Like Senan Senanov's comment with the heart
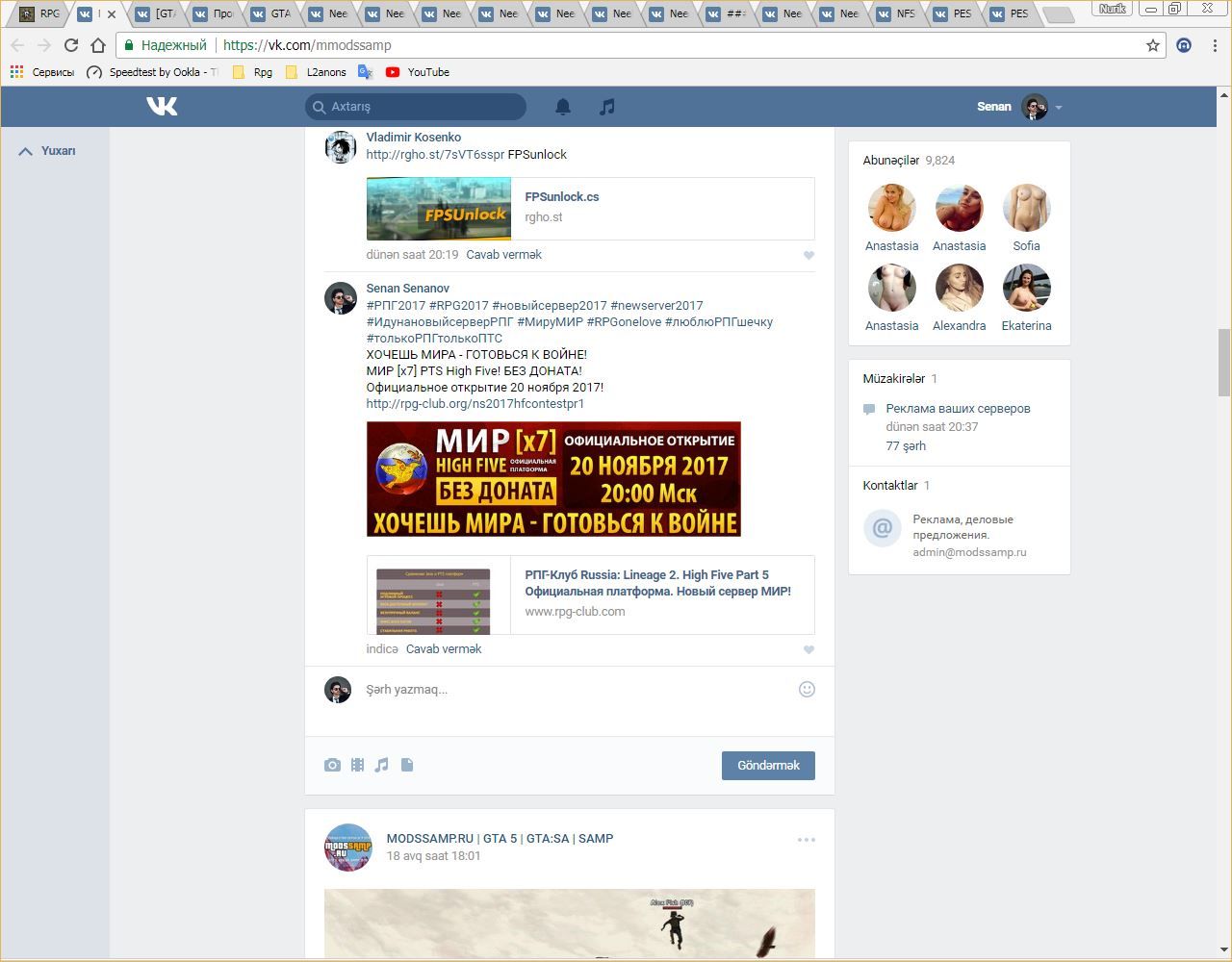The height and width of the screenshot is (962, 1232). [808, 649]
